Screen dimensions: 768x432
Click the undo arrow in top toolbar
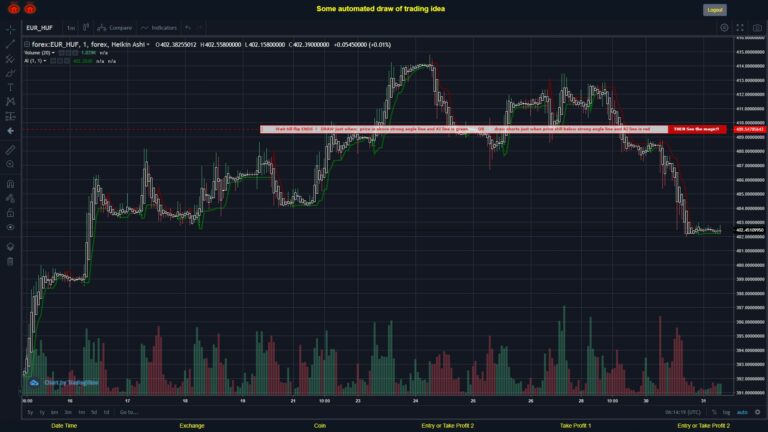pos(188,27)
